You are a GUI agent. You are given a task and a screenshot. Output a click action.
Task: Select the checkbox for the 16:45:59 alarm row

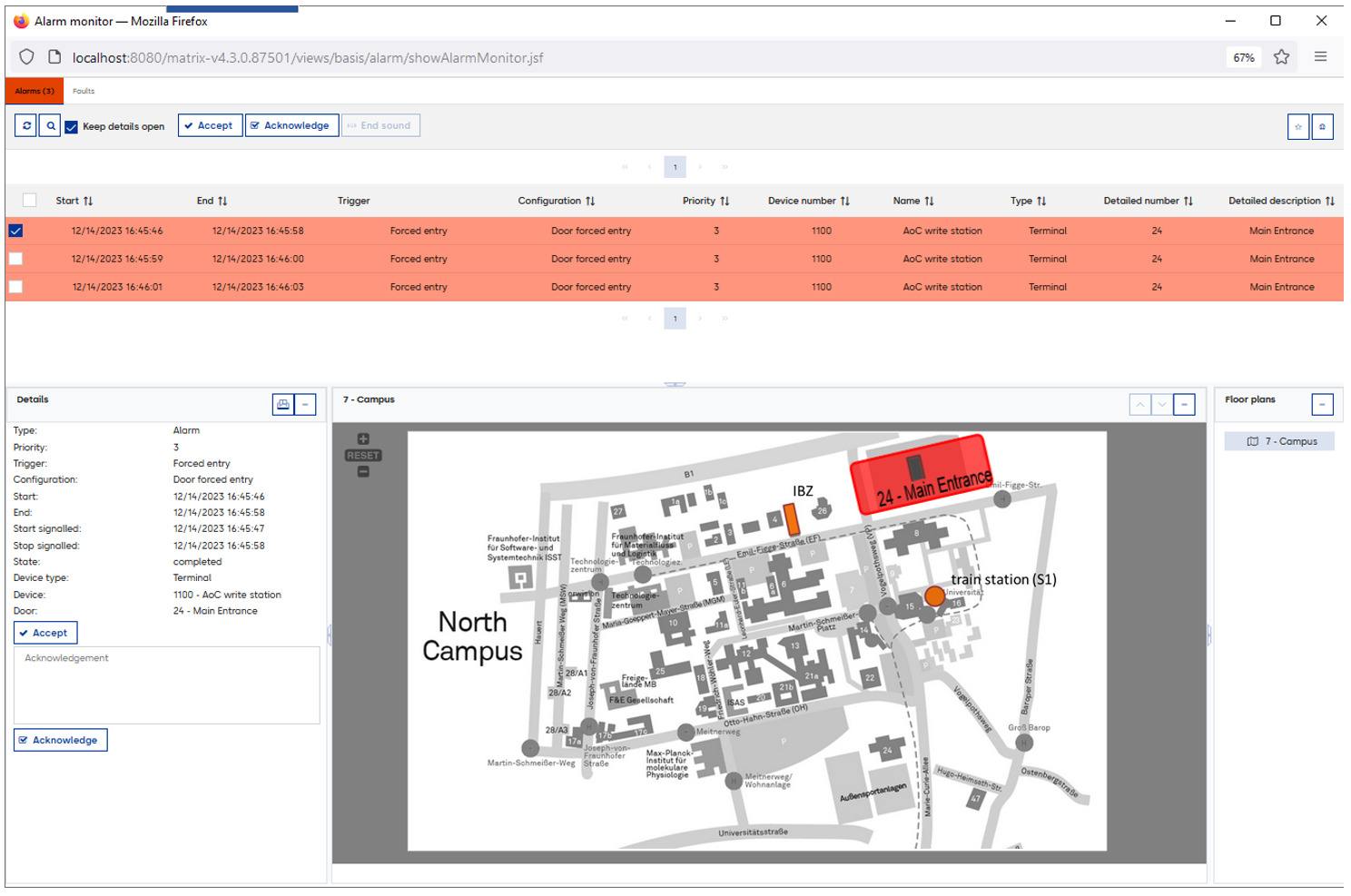pos(15,259)
